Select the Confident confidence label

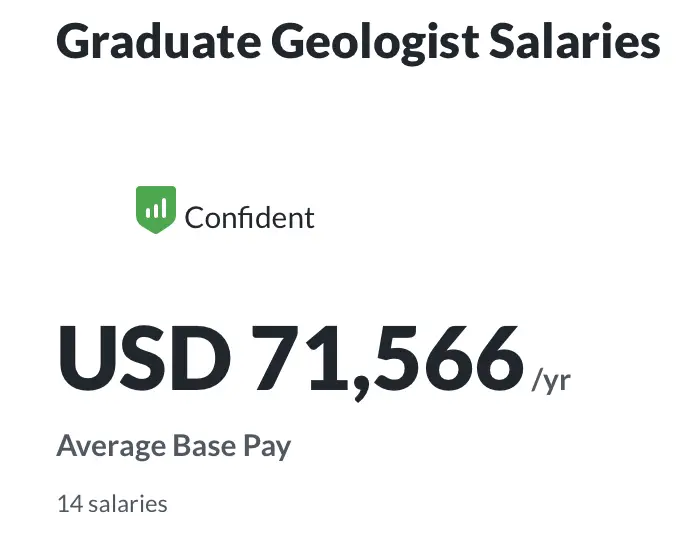click(x=249, y=218)
